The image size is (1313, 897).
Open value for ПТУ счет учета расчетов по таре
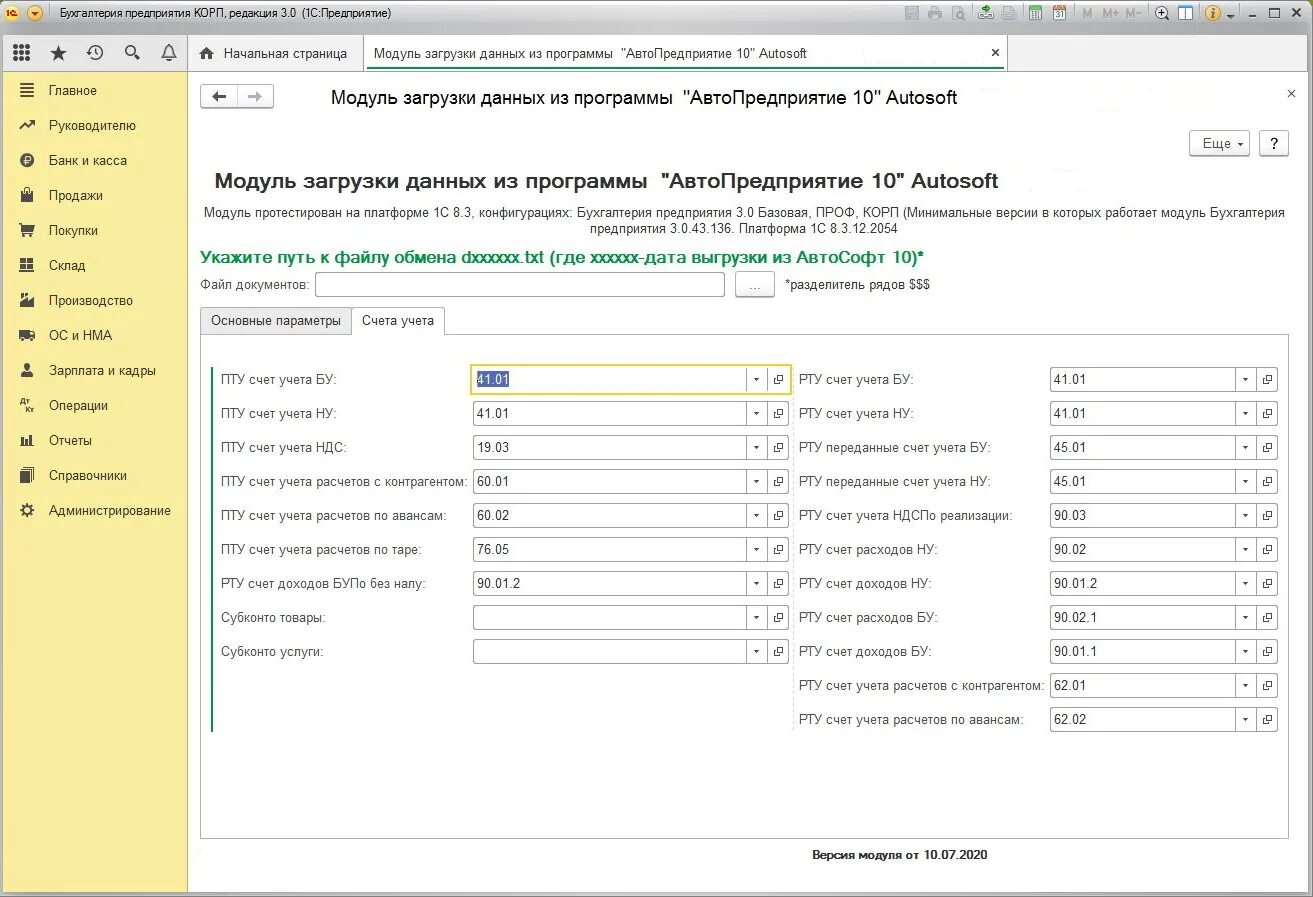(779, 550)
